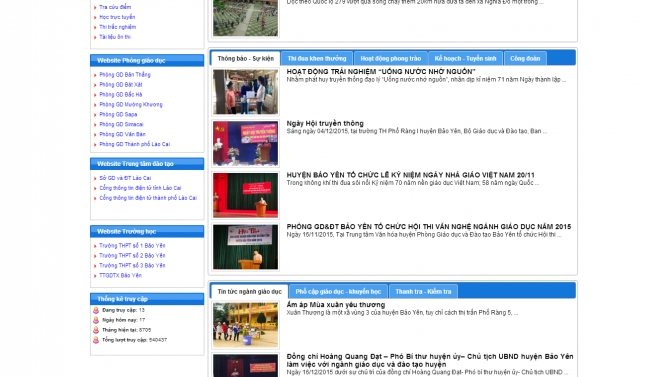Click thumbnail for Ấm áp Mùa xuân article
The height and width of the screenshot is (377, 670).
coord(245,325)
